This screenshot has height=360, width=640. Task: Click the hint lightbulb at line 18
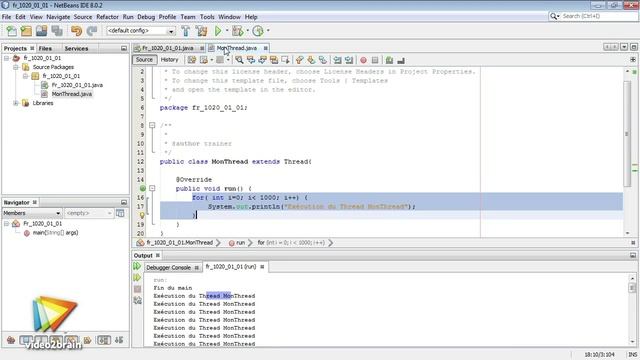(142, 215)
